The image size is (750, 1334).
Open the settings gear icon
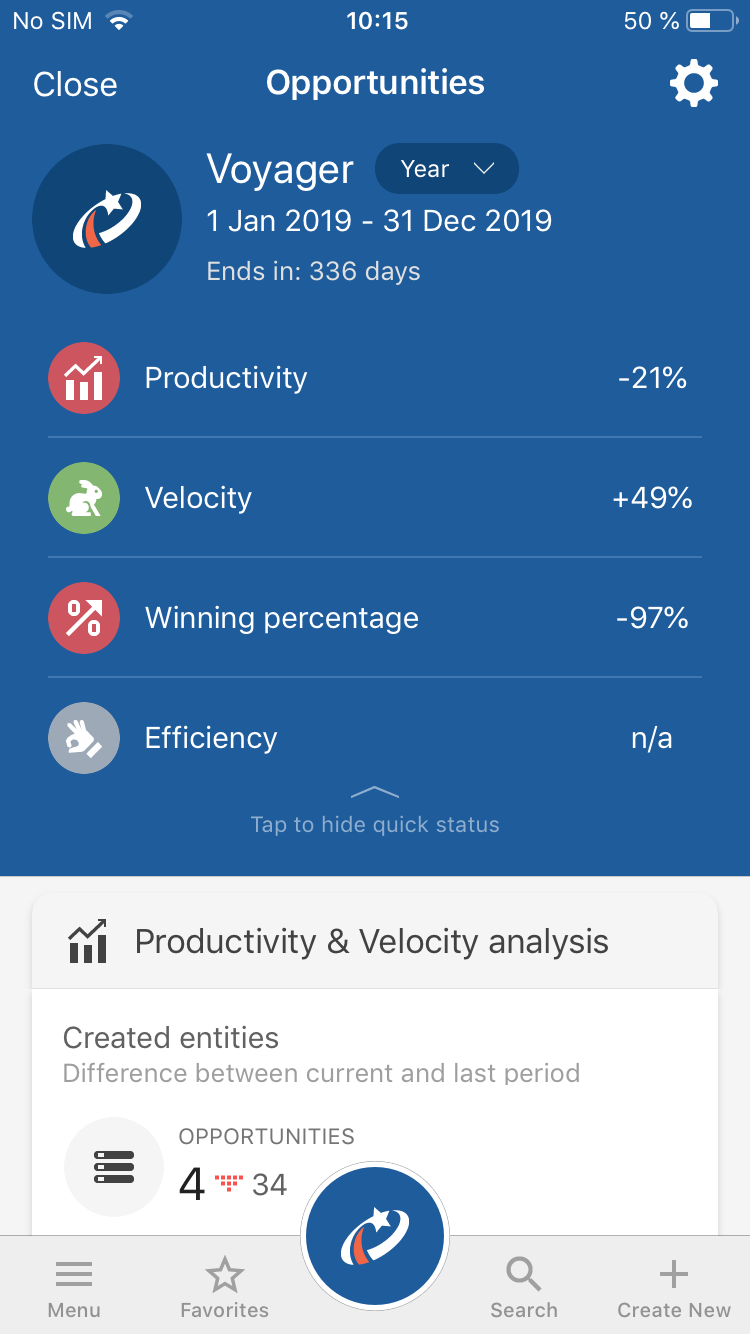(x=693, y=83)
